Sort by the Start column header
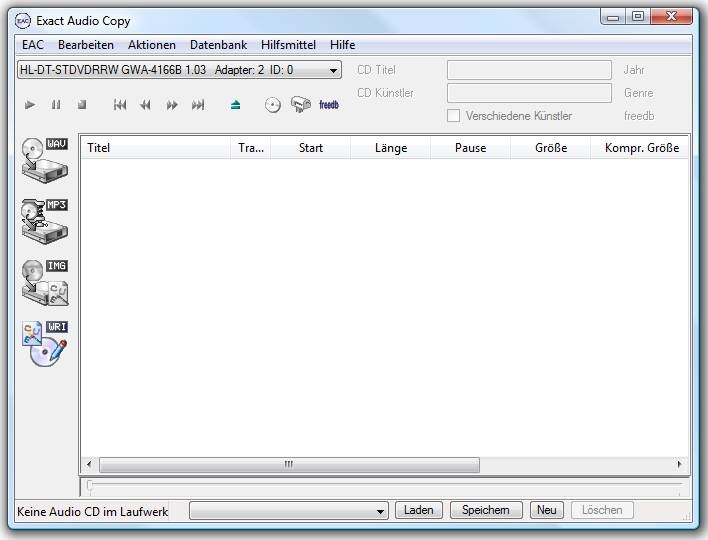 (x=311, y=148)
